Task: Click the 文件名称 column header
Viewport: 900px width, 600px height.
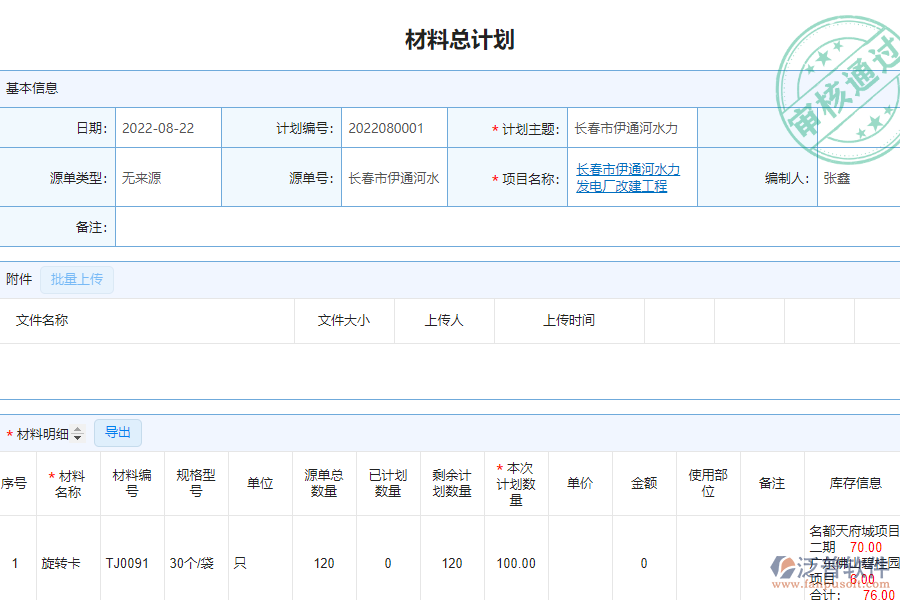Action: point(42,321)
